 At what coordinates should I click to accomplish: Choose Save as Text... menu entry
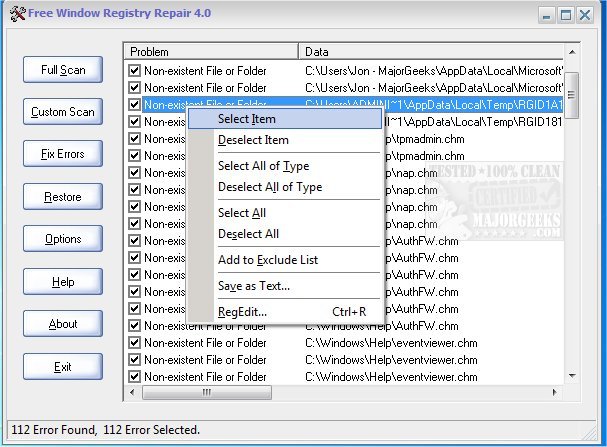point(285,286)
